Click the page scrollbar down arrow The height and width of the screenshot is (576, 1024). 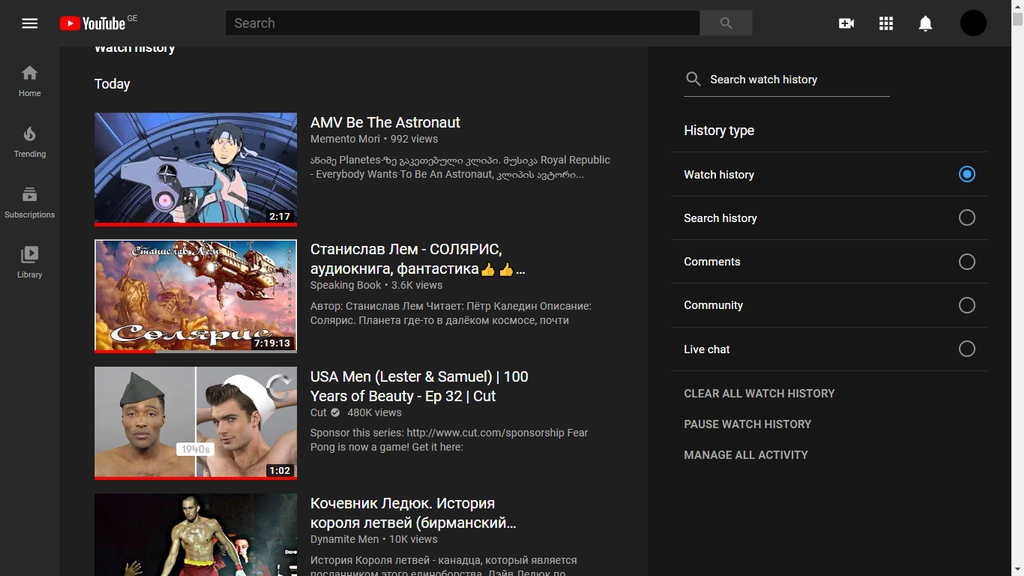tap(1017, 569)
